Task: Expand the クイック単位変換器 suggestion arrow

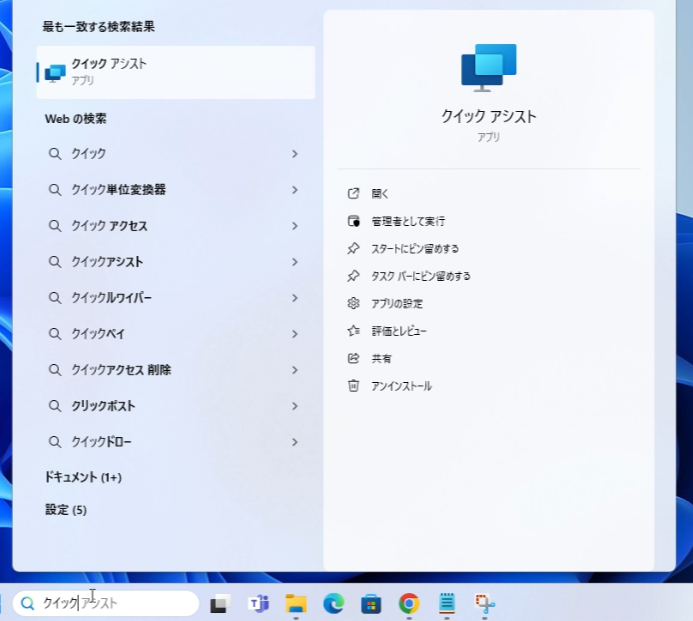Action: [294, 190]
